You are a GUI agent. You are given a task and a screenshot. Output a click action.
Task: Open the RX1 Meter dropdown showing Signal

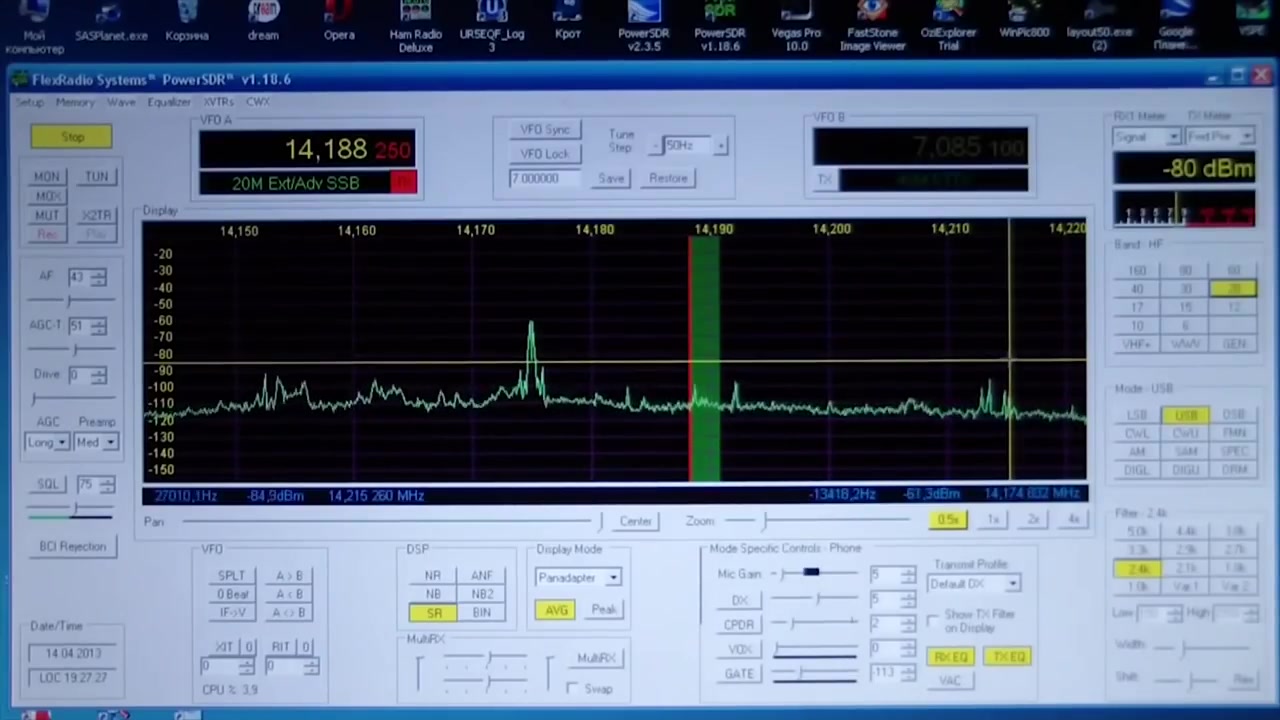point(1148,137)
